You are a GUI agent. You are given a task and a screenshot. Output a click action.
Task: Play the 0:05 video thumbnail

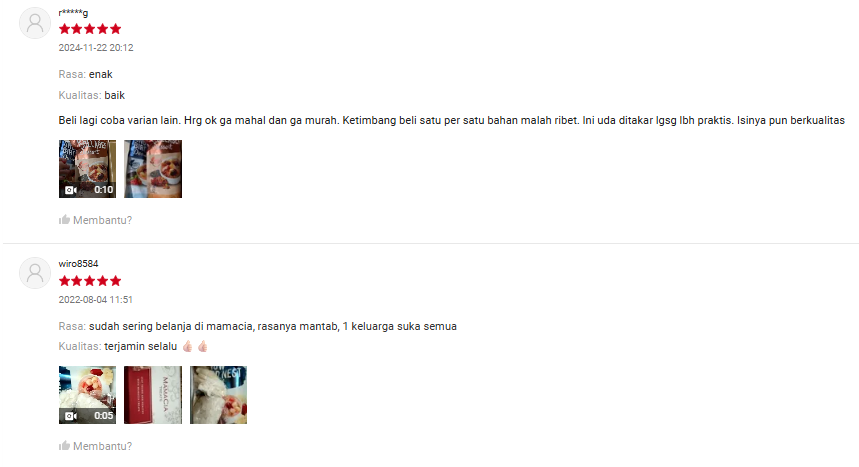click(88, 395)
